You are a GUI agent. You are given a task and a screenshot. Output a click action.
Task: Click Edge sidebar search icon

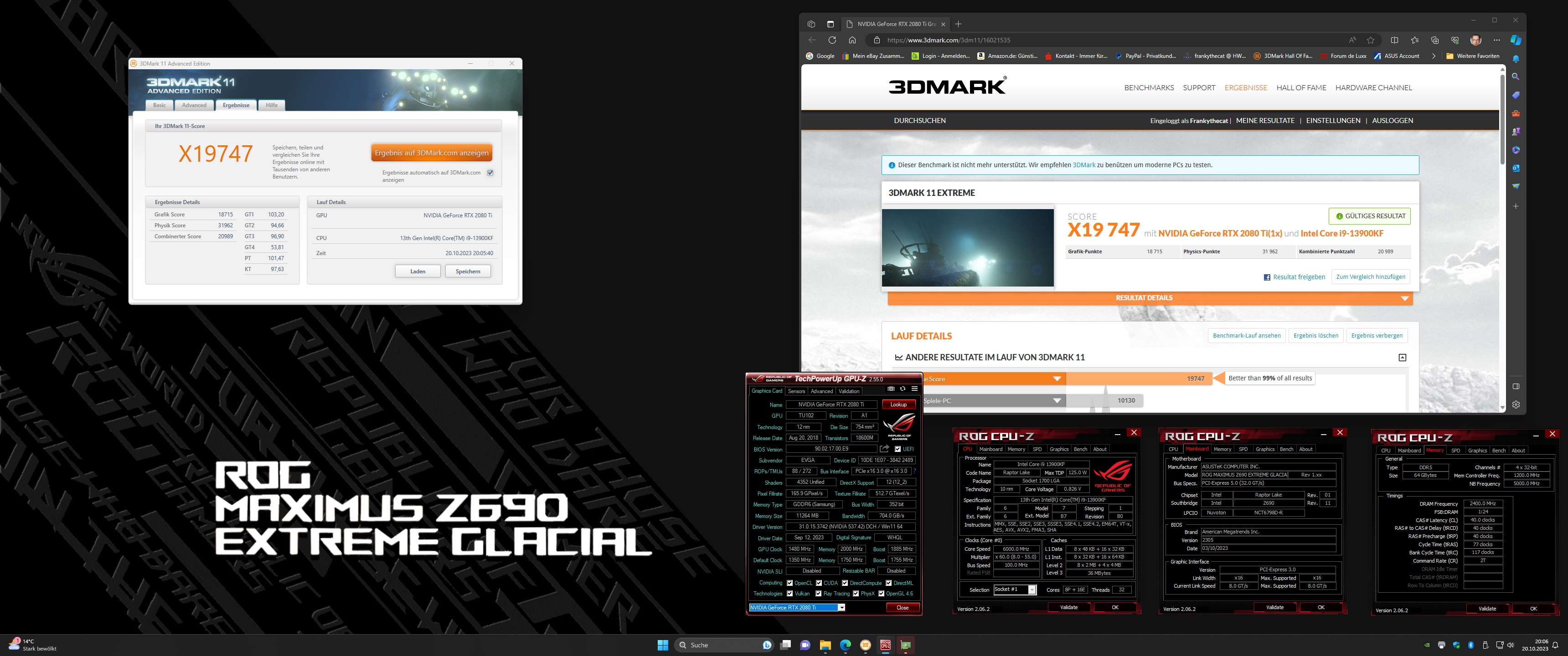(x=1516, y=77)
